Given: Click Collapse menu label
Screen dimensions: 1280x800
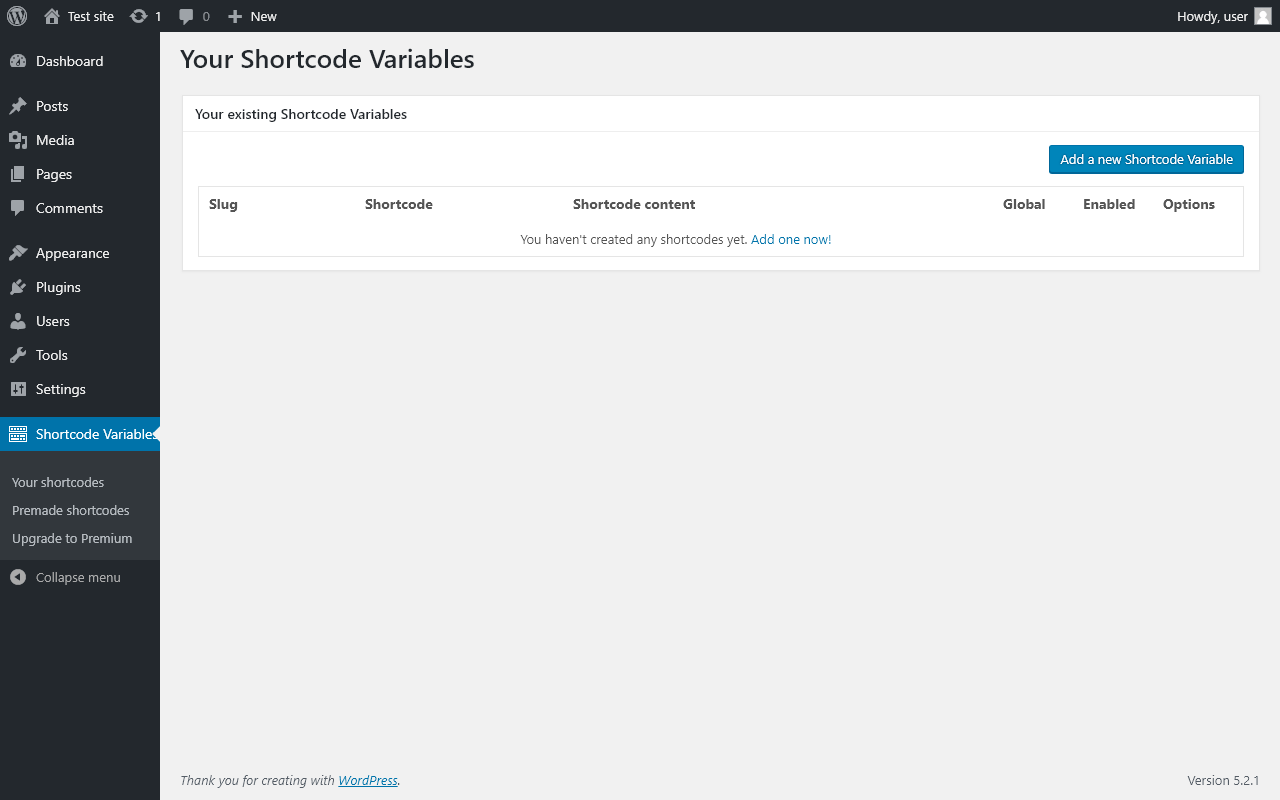Looking at the screenshot, I should [78, 577].
